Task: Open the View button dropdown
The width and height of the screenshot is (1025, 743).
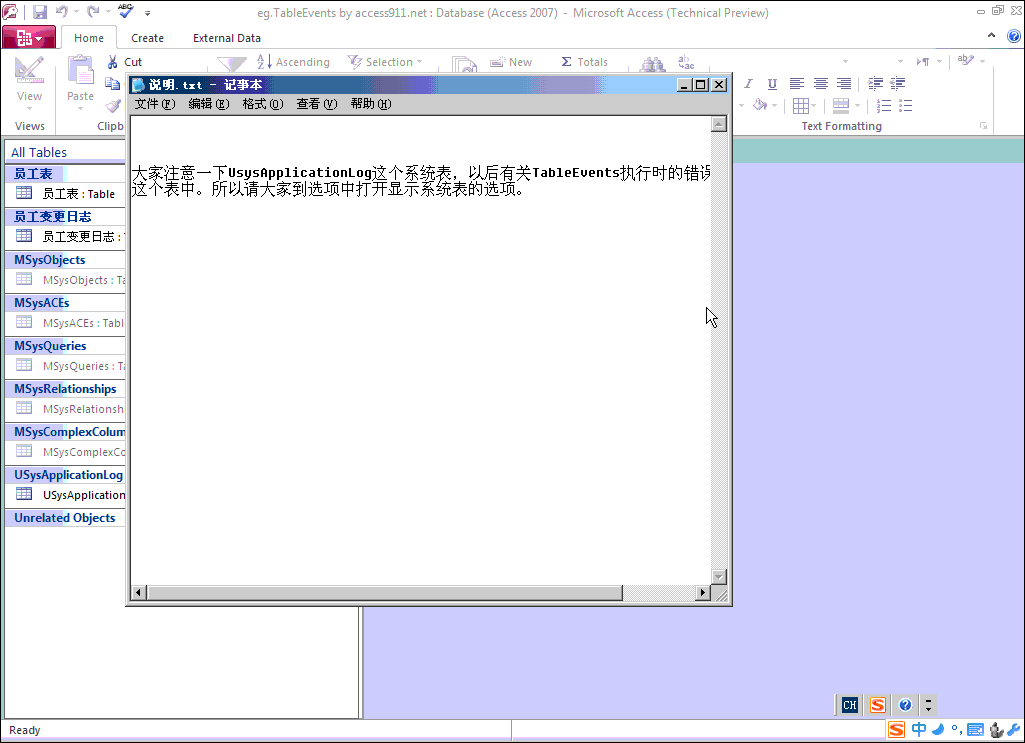Action: click(29, 108)
